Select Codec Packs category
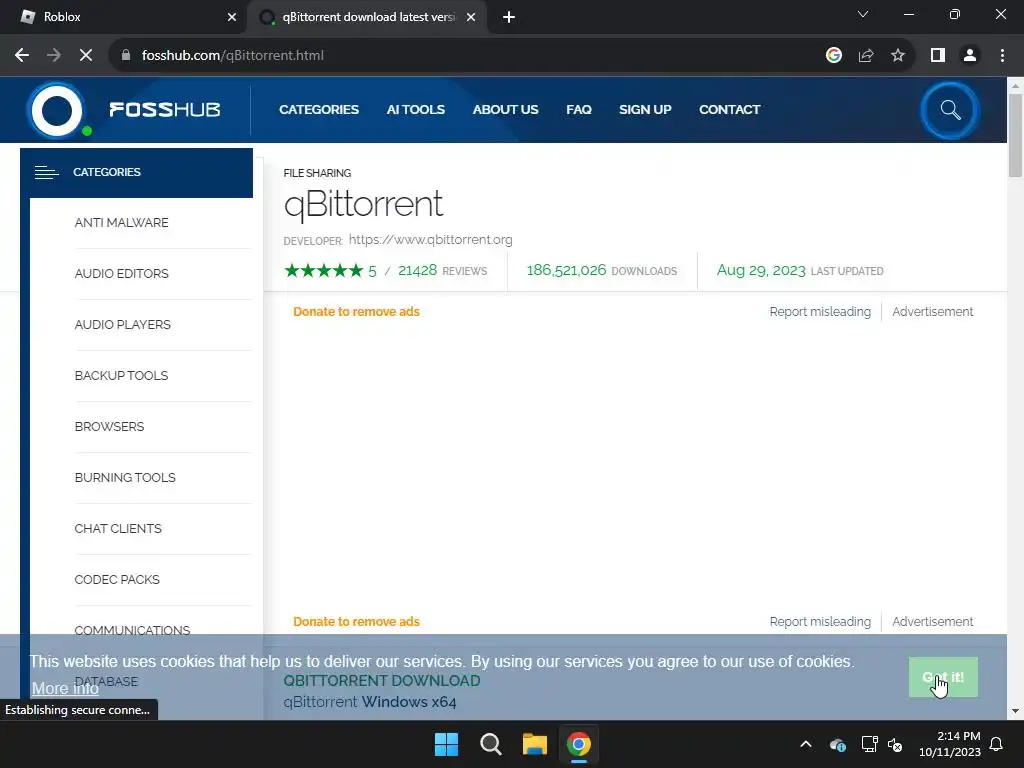 tap(117, 579)
